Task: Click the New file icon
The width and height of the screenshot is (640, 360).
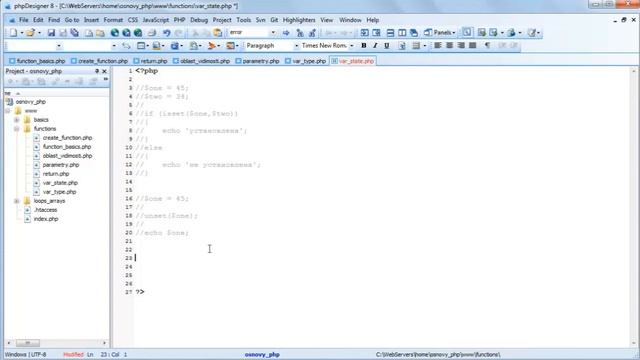Action: [x=13, y=33]
